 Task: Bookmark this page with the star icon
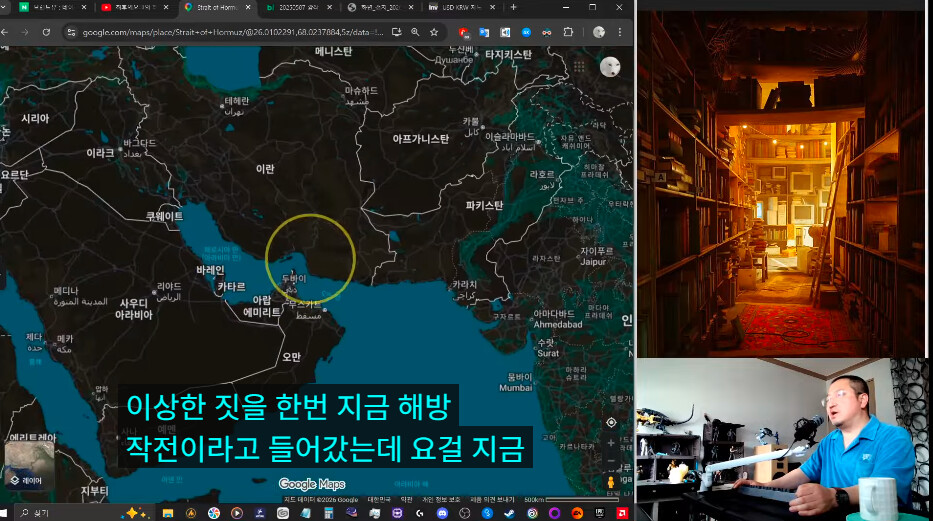434,32
